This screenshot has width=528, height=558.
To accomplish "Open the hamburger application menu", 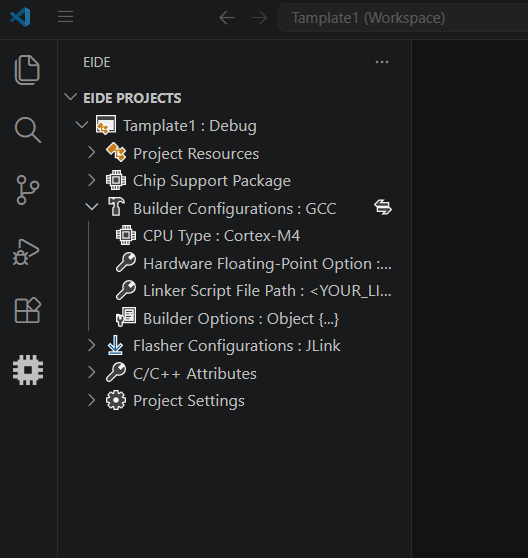I will coord(65,17).
